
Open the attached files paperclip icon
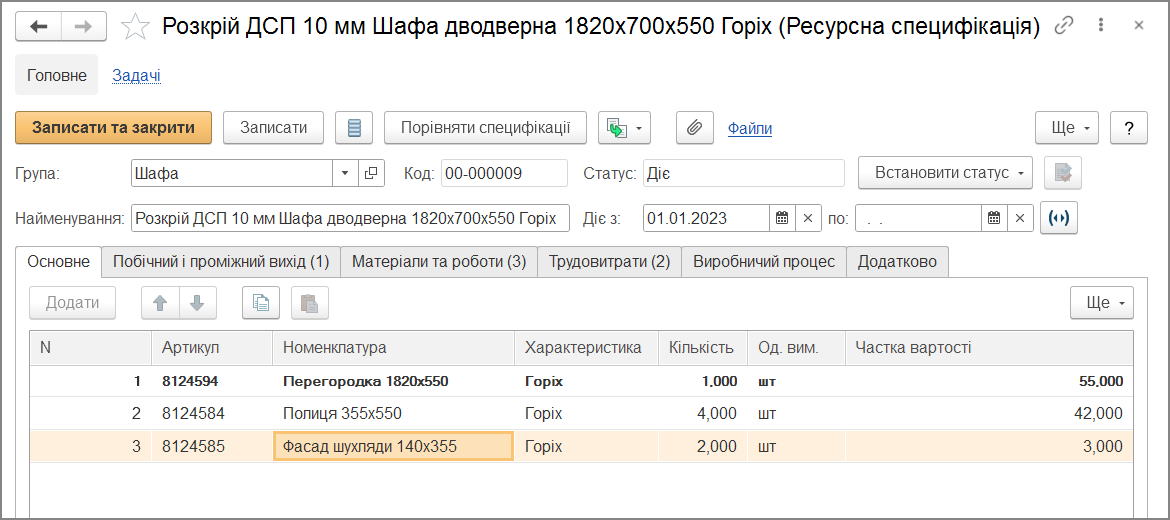694,128
